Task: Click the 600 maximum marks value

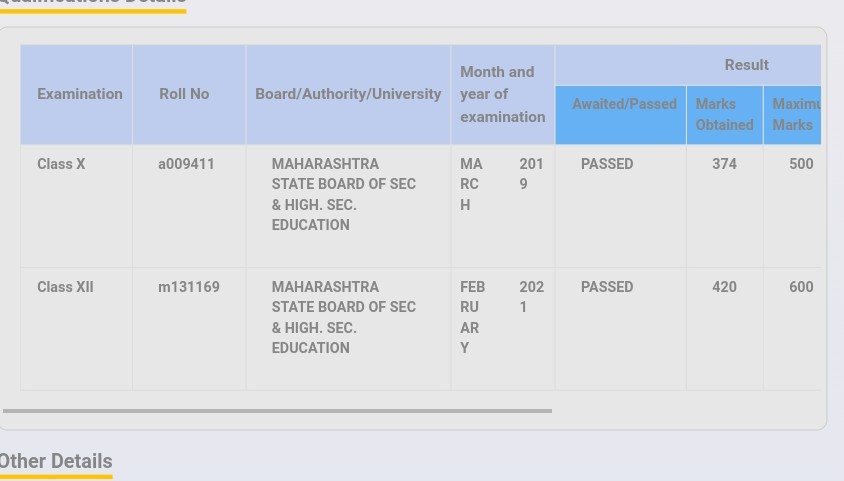Action: pos(801,287)
